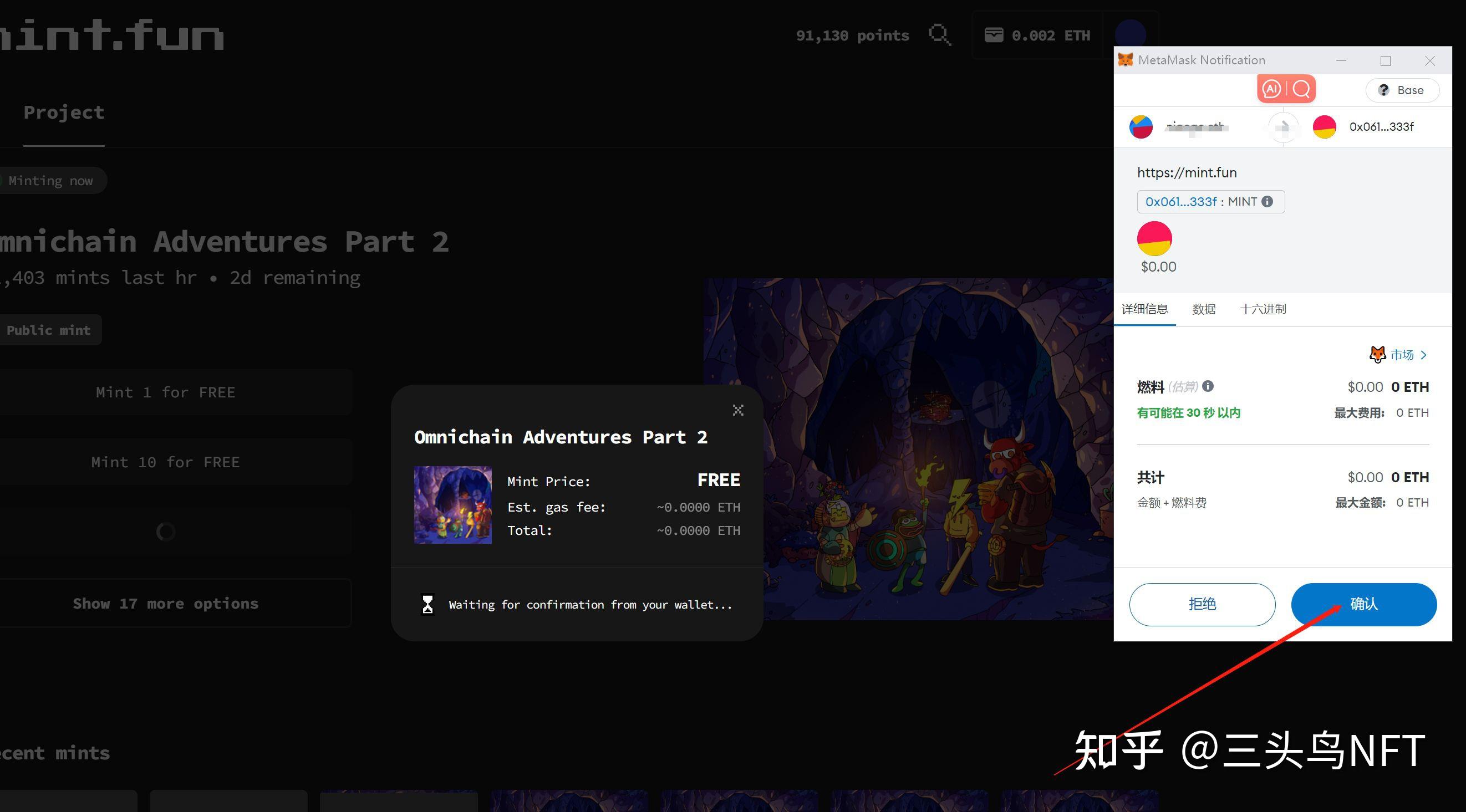Click the search magnifier icon in mint.fun header
Image resolution: width=1466 pixels, height=812 pixels.
(939, 35)
